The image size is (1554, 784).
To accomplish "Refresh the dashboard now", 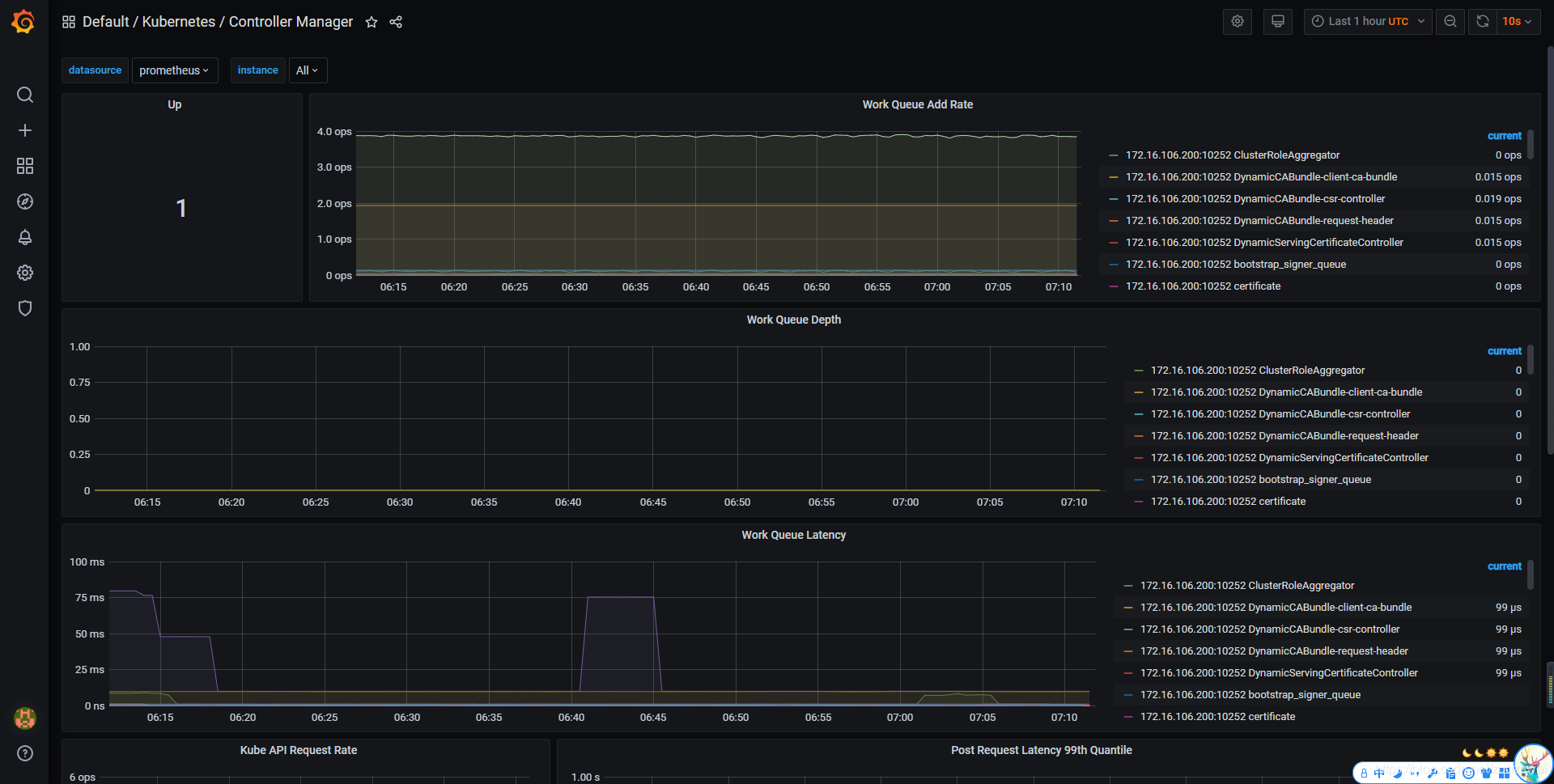I will point(1483,22).
